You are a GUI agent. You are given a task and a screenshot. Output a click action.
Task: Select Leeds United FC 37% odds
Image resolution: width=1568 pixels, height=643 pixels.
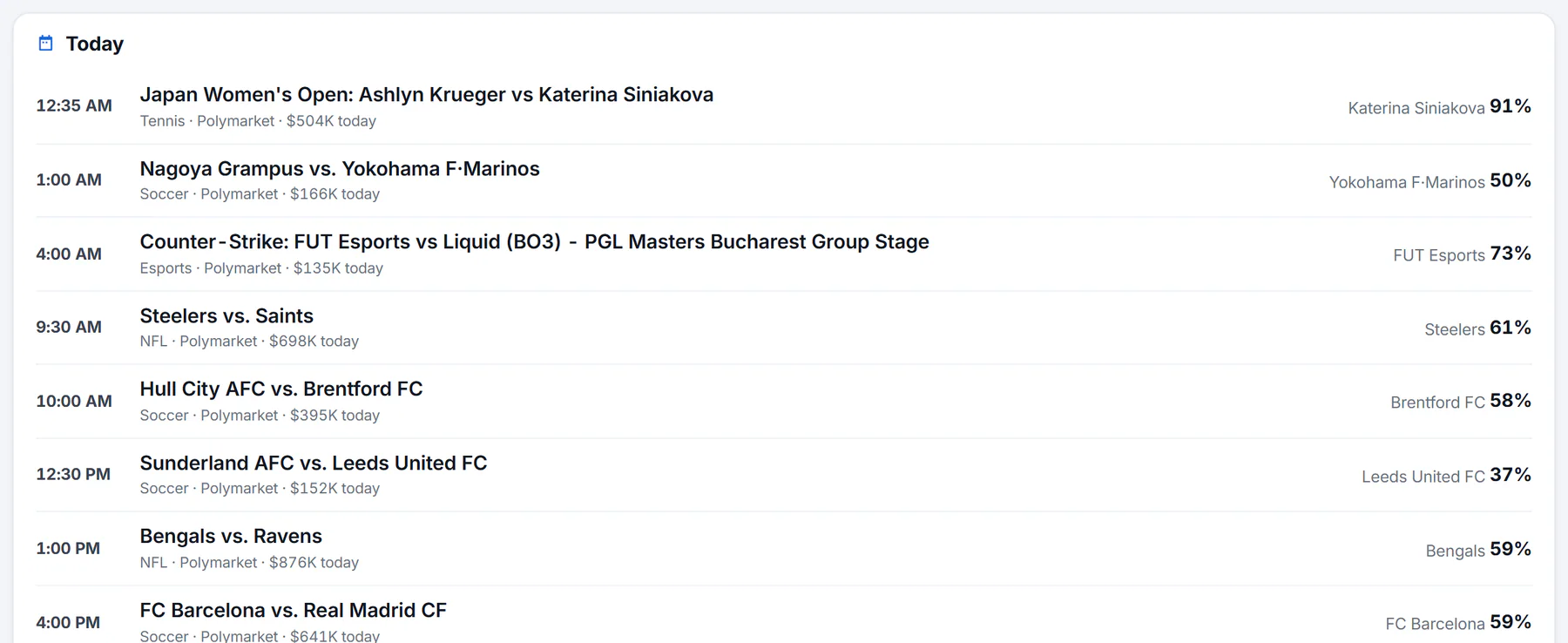pos(1446,475)
